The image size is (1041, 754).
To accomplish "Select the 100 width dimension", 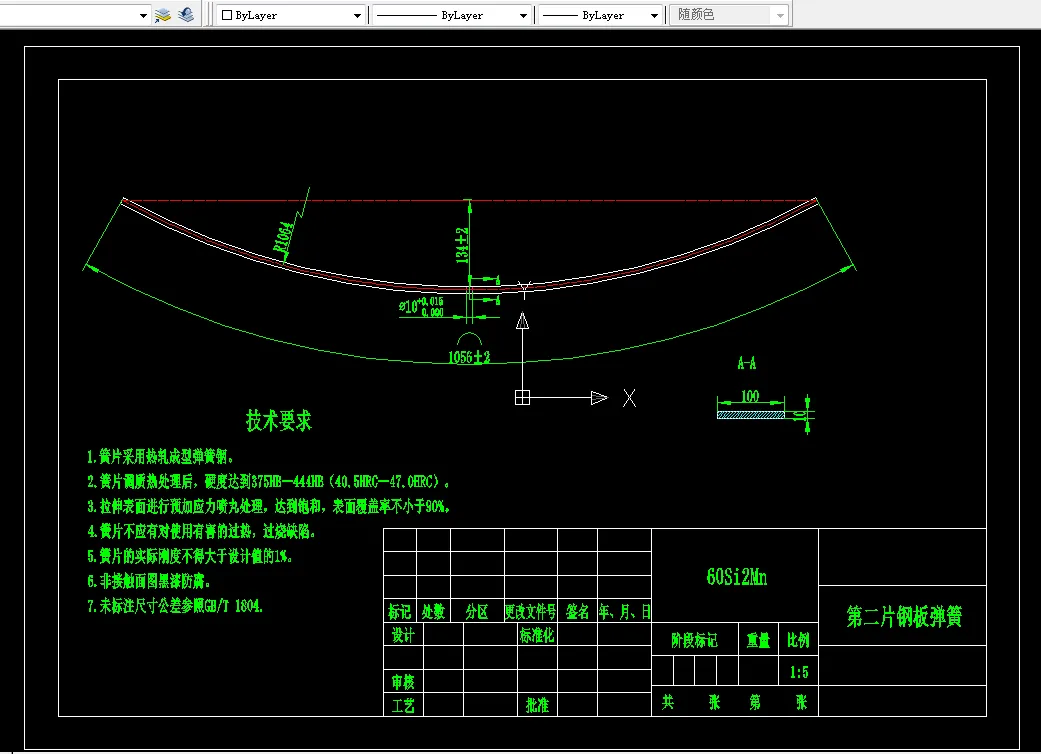I will [x=750, y=396].
